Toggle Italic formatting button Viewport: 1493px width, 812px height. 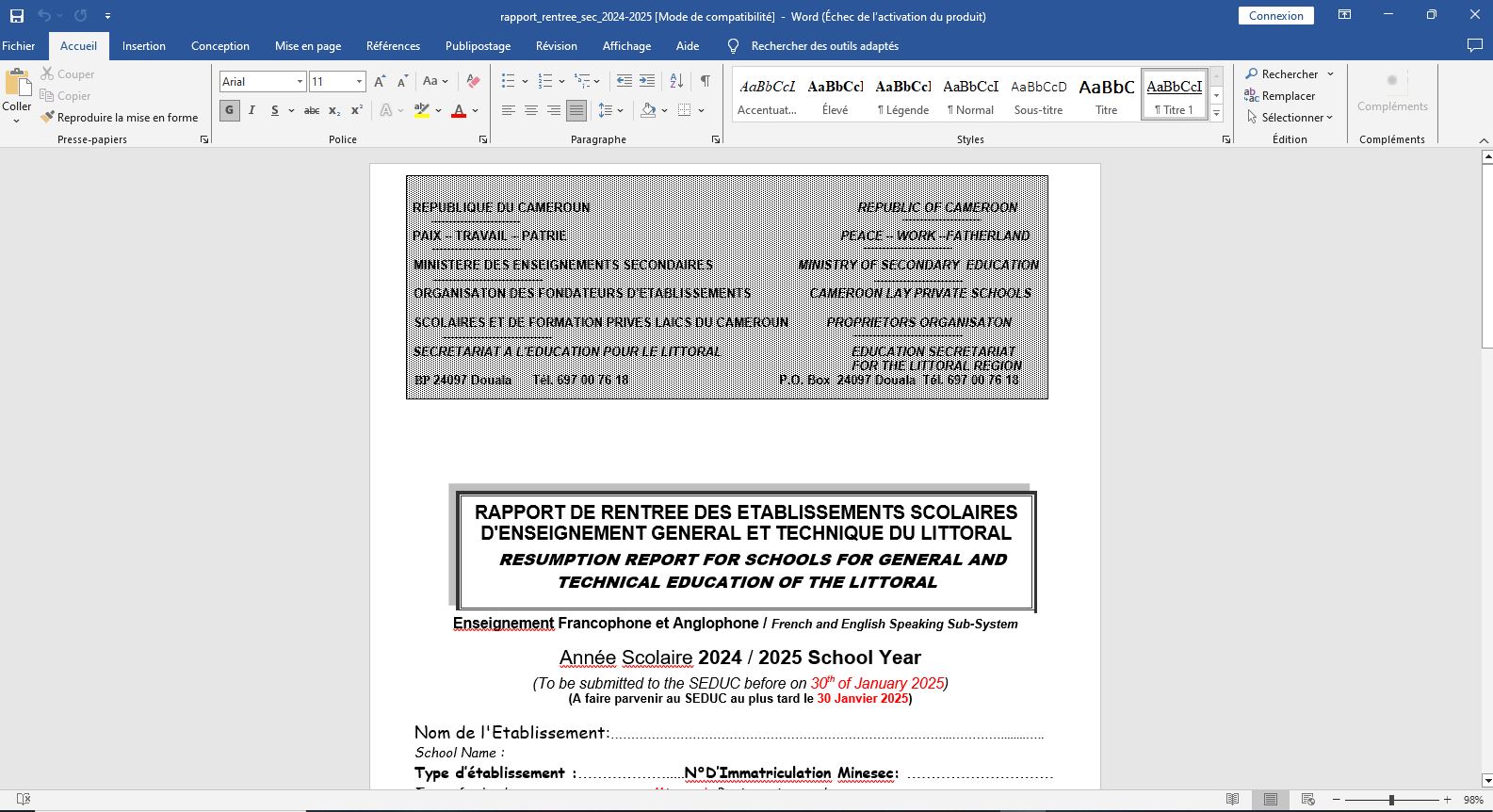click(x=252, y=110)
